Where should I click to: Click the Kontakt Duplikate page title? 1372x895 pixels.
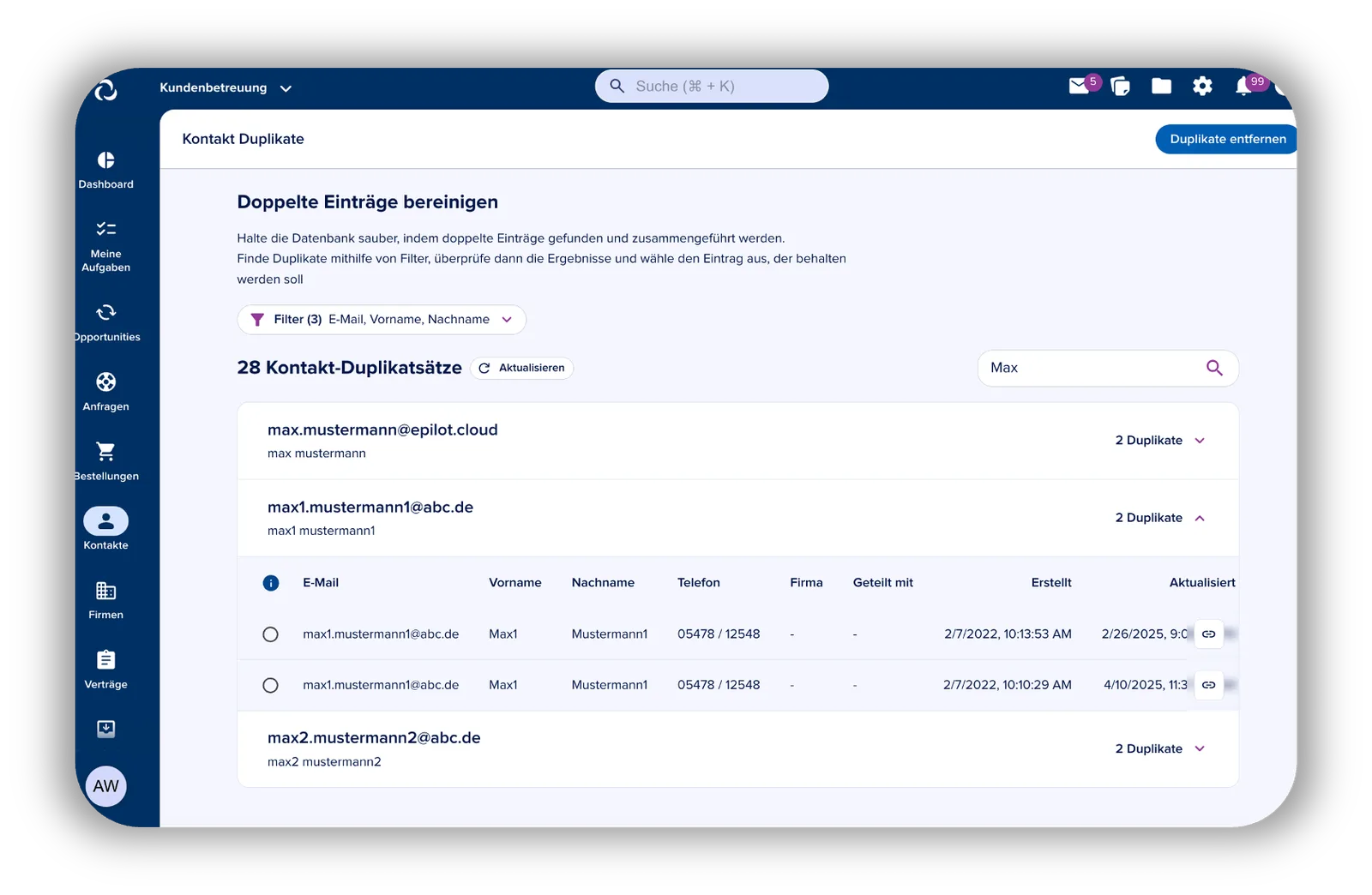pyautogui.click(x=244, y=139)
